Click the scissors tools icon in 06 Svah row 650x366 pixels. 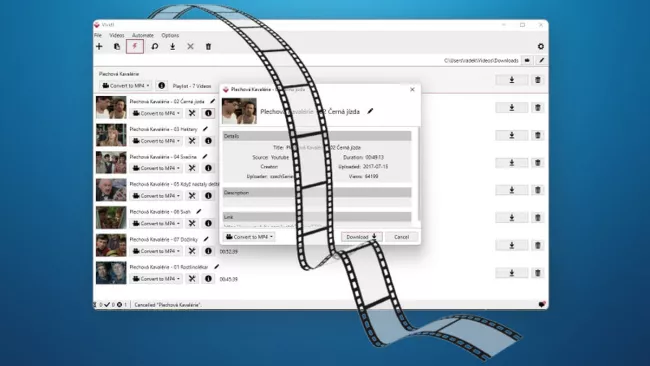pyautogui.click(x=192, y=223)
